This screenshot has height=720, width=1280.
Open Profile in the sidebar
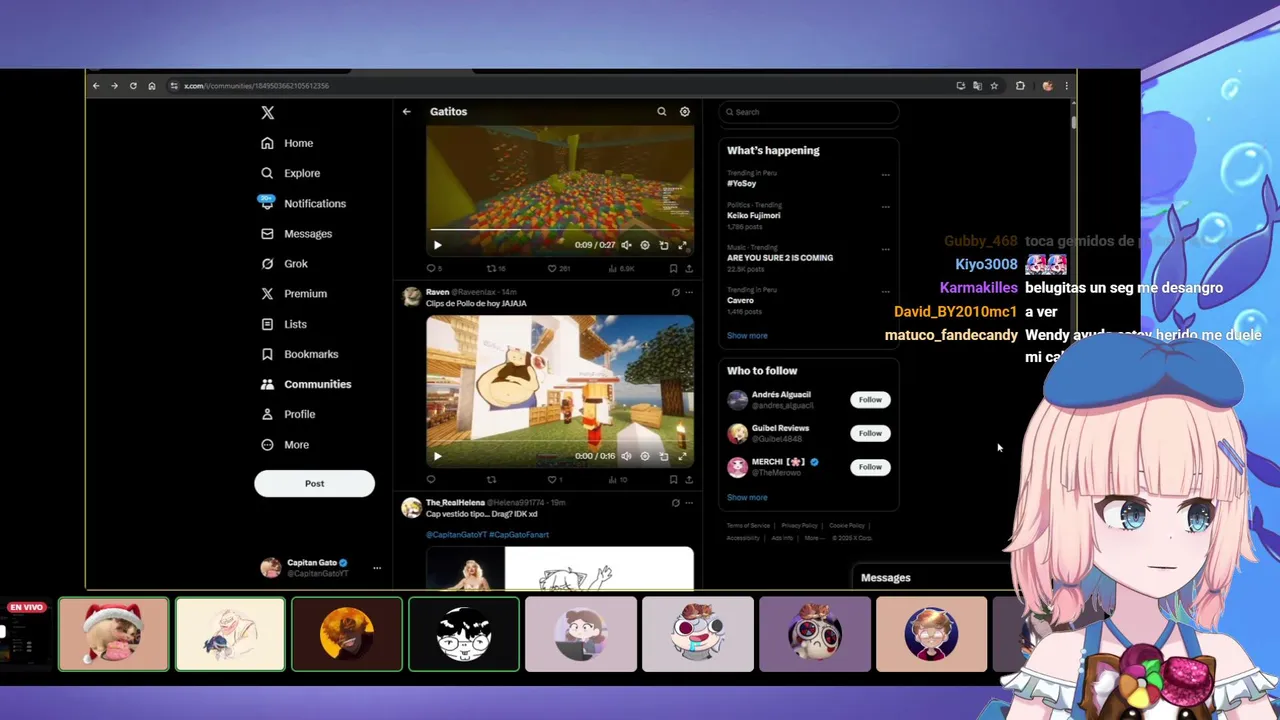click(288, 414)
